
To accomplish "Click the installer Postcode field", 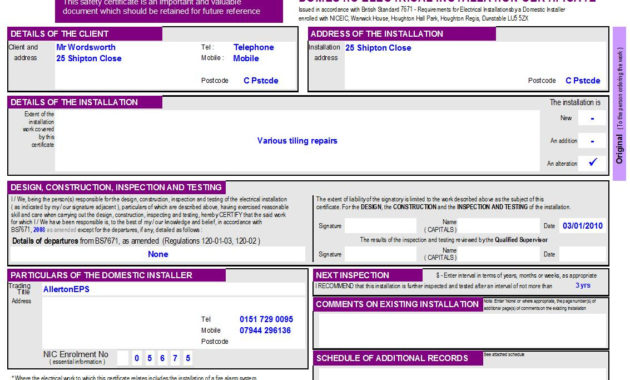I will (267, 342).
